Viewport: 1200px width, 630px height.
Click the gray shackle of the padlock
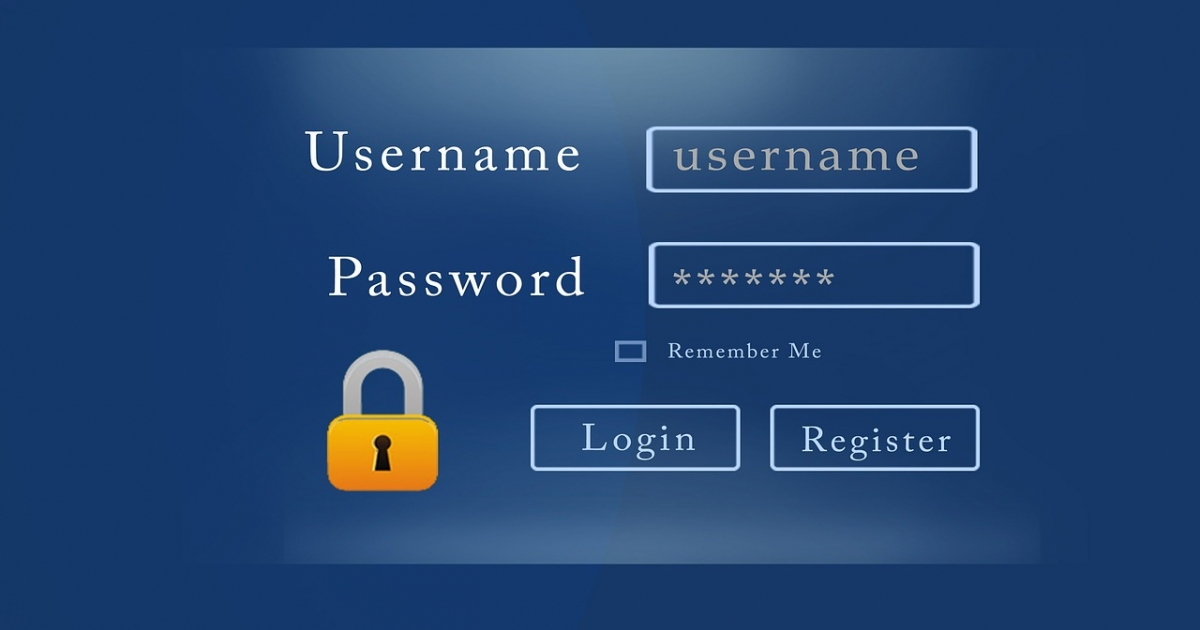click(x=383, y=385)
